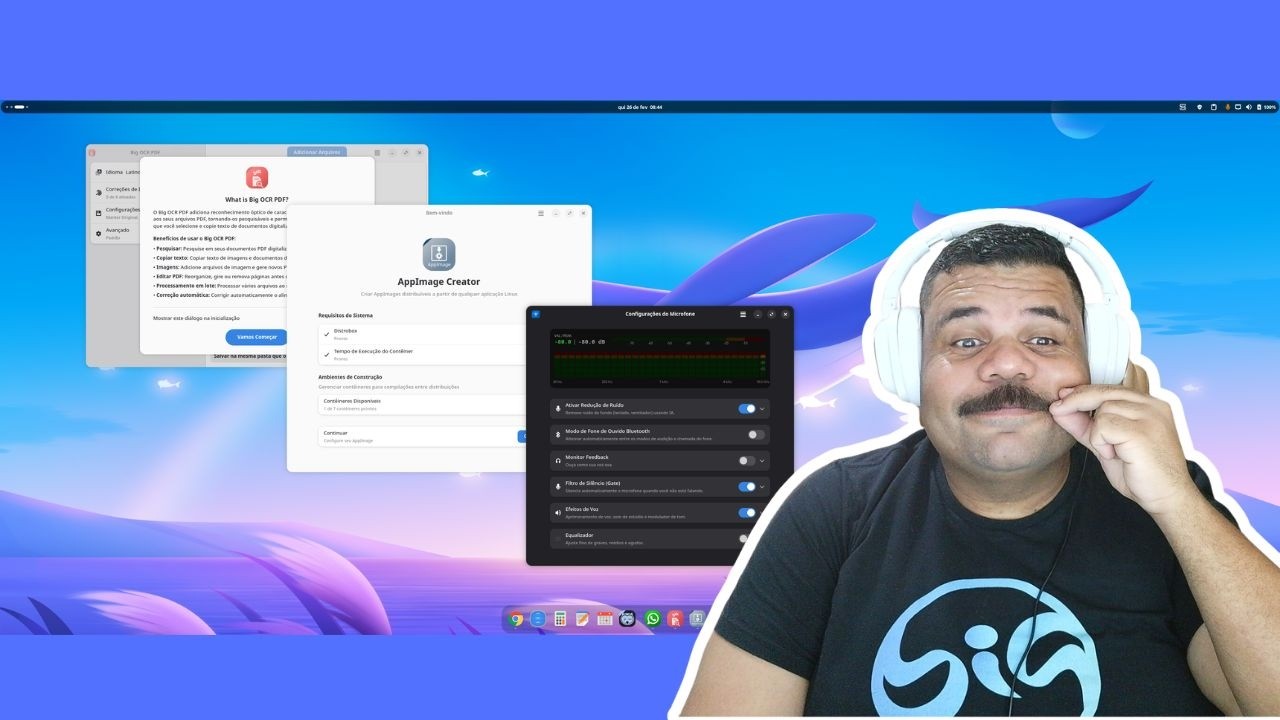Open Google Chrome from the dock

(516, 619)
